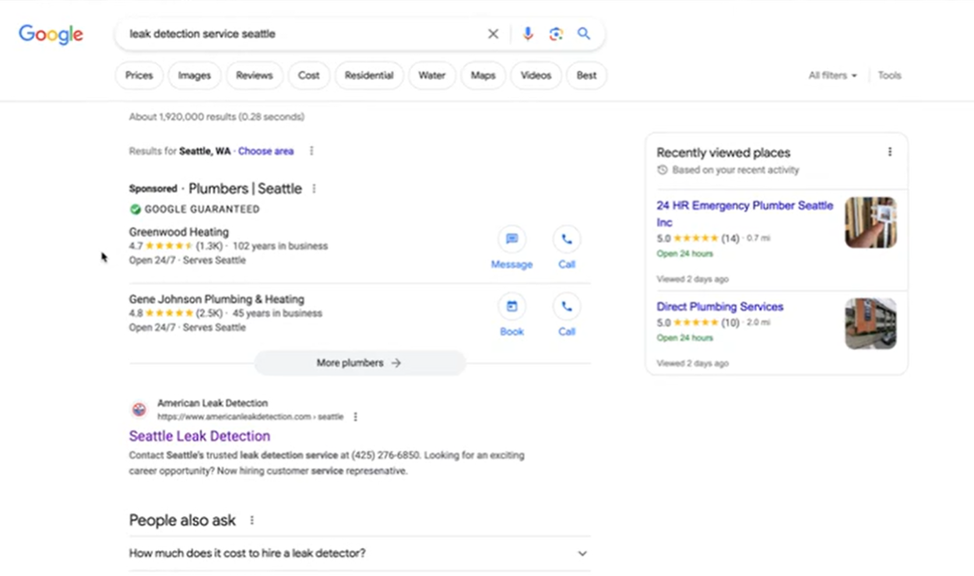Click the Google logo
Screen dimensions: 974x576
[50, 34]
